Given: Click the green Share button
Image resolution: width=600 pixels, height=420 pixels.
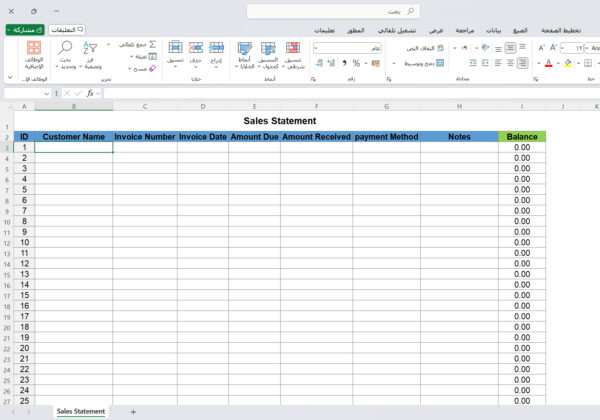Looking at the screenshot, I should coord(25,30).
